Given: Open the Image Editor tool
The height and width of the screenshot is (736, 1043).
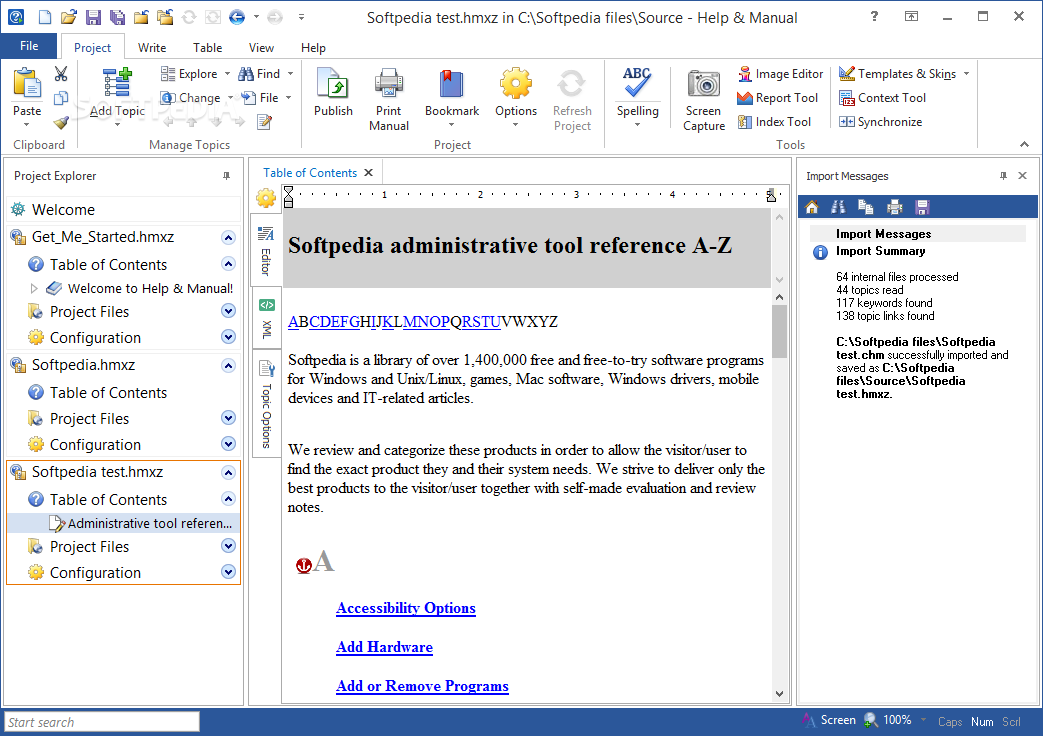Looking at the screenshot, I should click(x=780, y=74).
